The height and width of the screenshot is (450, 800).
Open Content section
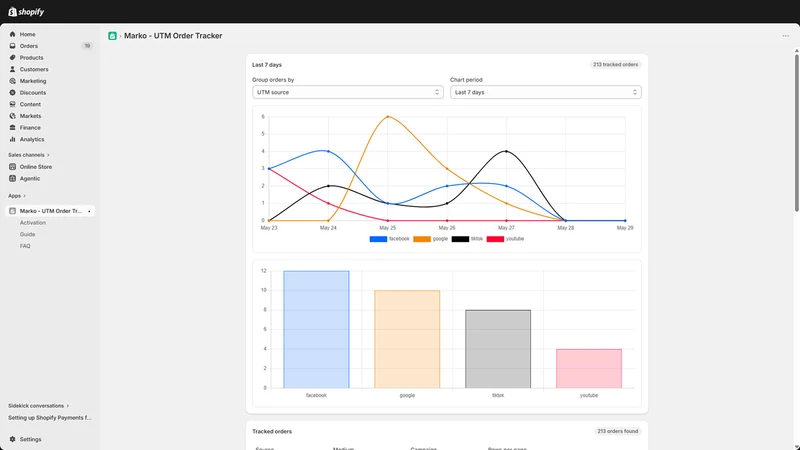pos(30,104)
